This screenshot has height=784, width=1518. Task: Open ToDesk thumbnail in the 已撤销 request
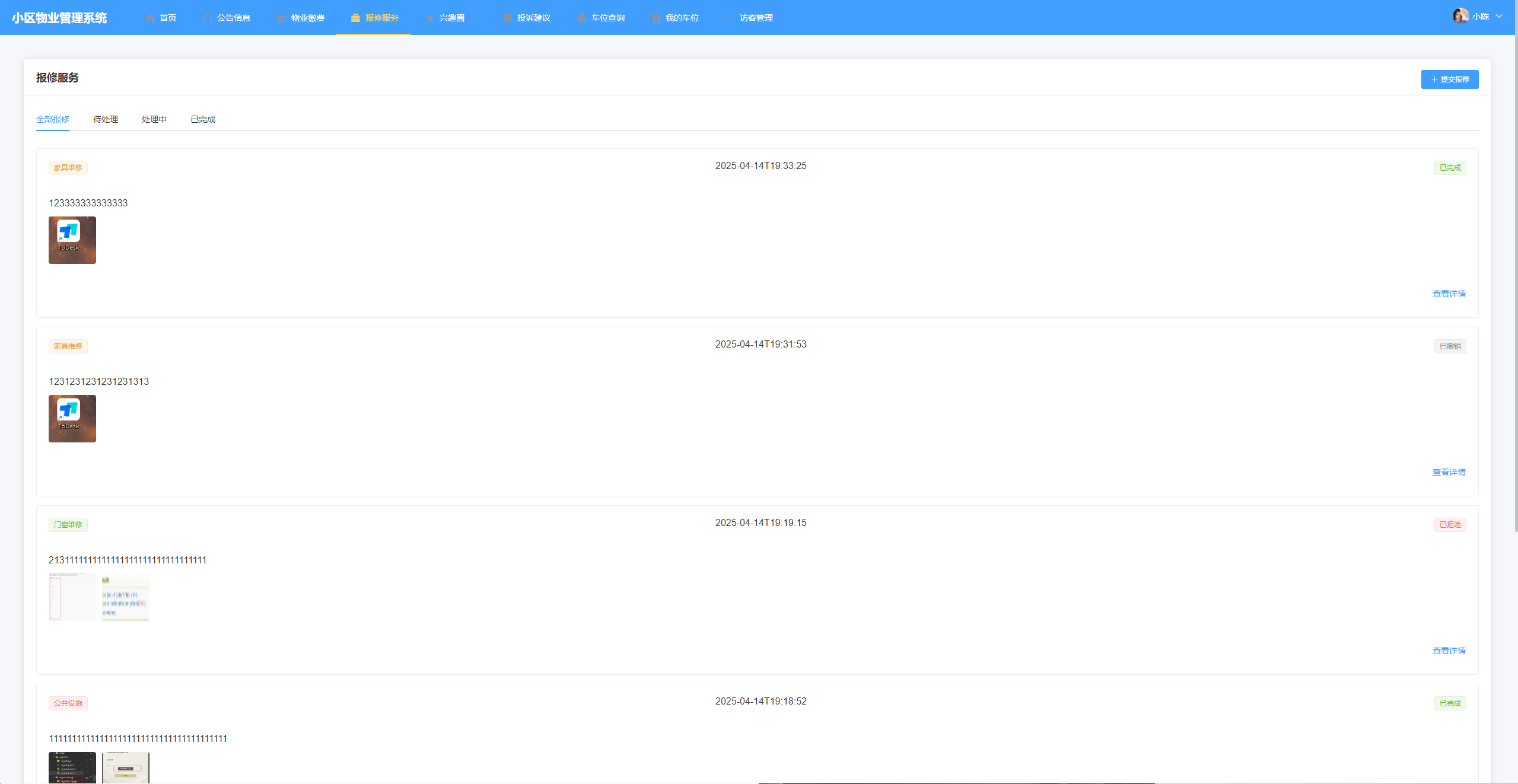[72, 419]
